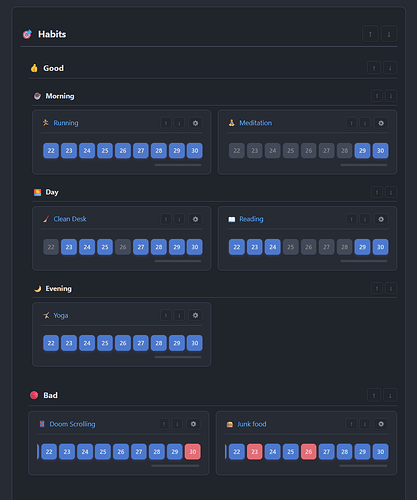Open Doom Scrolling settings gear
The height and width of the screenshot is (500, 417).
click(x=193, y=424)
